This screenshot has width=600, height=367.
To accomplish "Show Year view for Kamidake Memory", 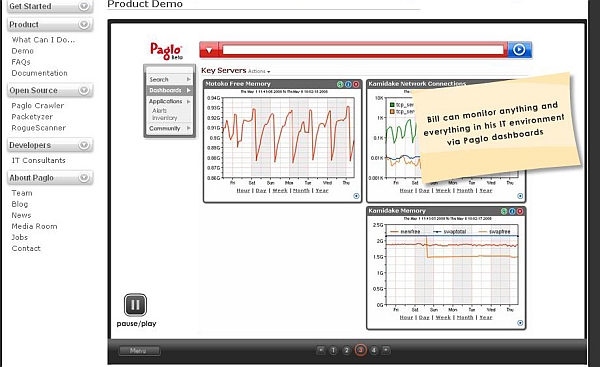I will point(486,318).
